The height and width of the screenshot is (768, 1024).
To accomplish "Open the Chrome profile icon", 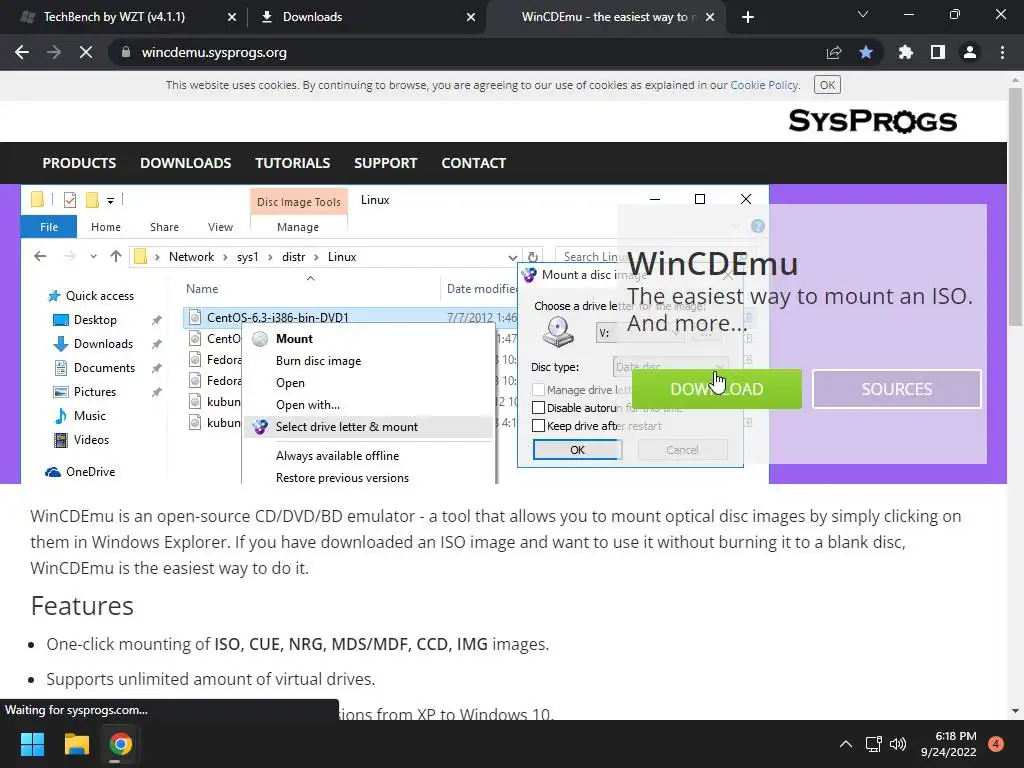I will click(x=970, y=52).
